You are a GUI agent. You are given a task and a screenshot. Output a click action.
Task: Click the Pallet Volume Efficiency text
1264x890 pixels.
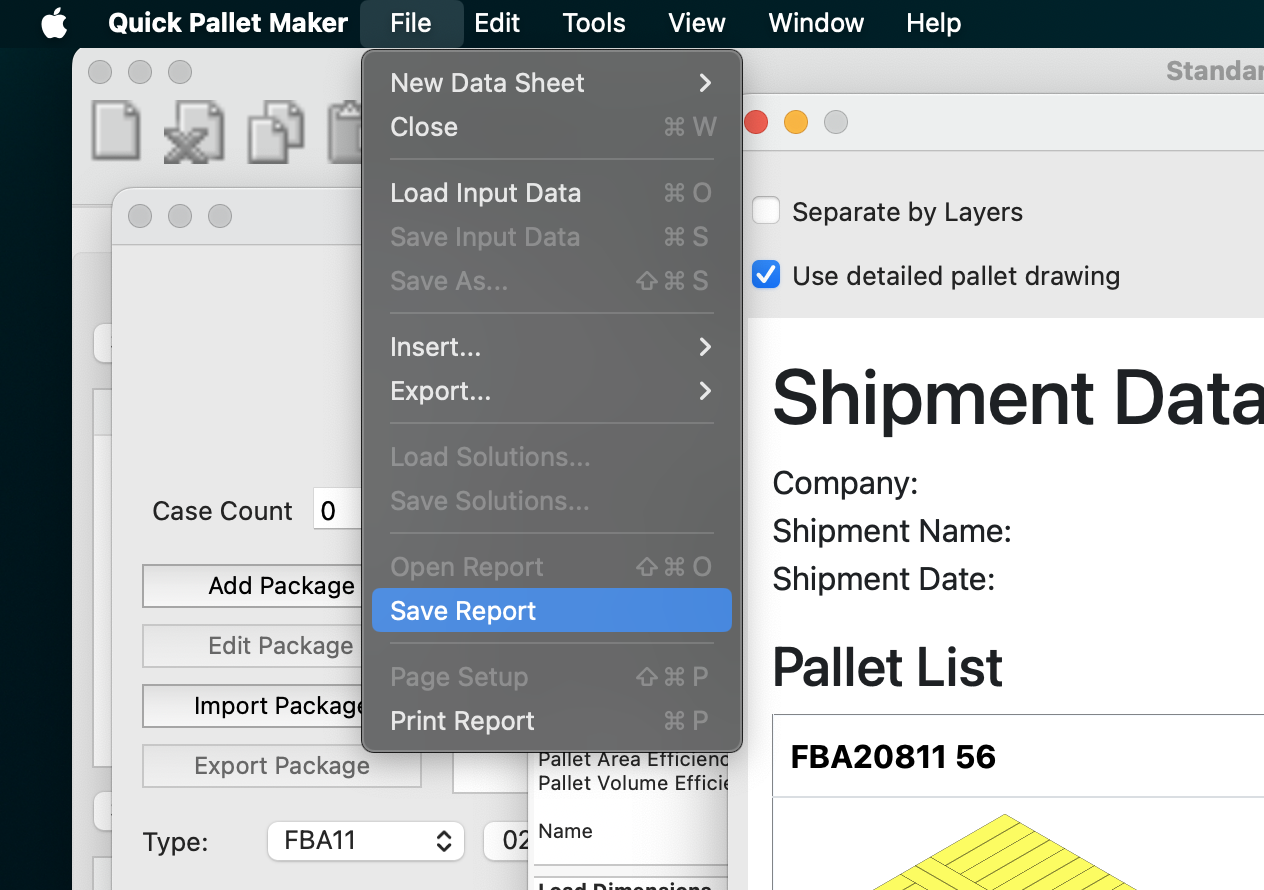coord(632,783)
